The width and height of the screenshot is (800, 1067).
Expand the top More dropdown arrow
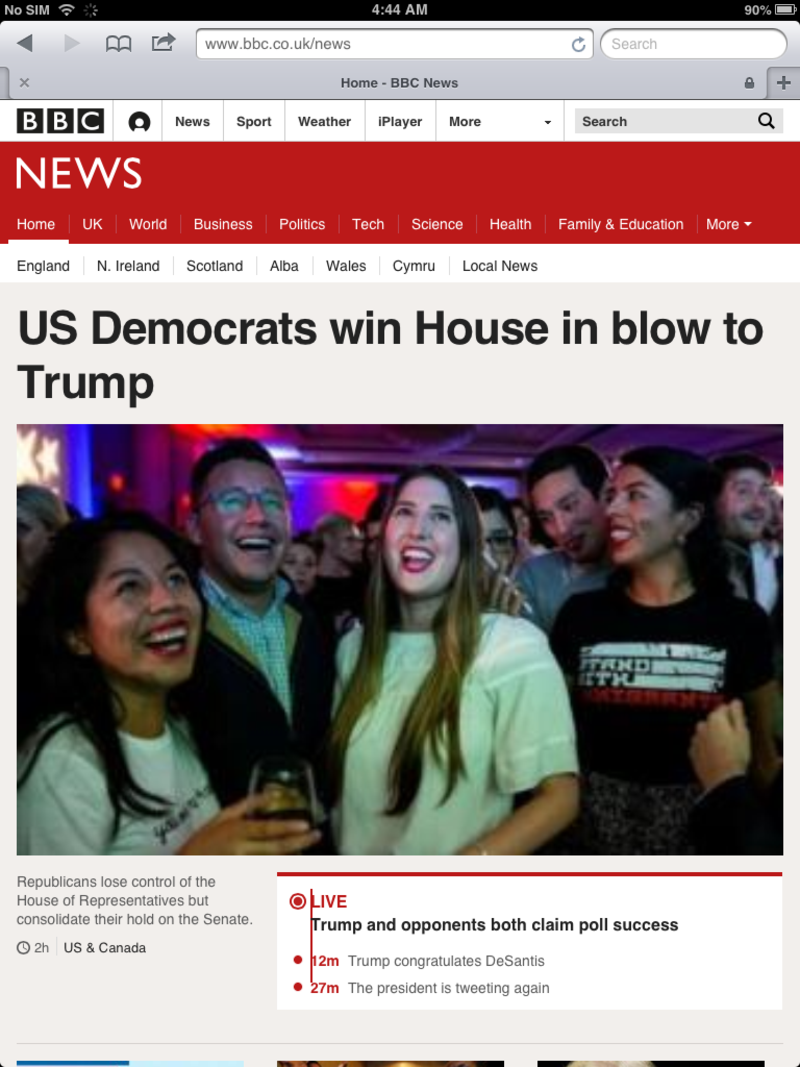point(548,122)
